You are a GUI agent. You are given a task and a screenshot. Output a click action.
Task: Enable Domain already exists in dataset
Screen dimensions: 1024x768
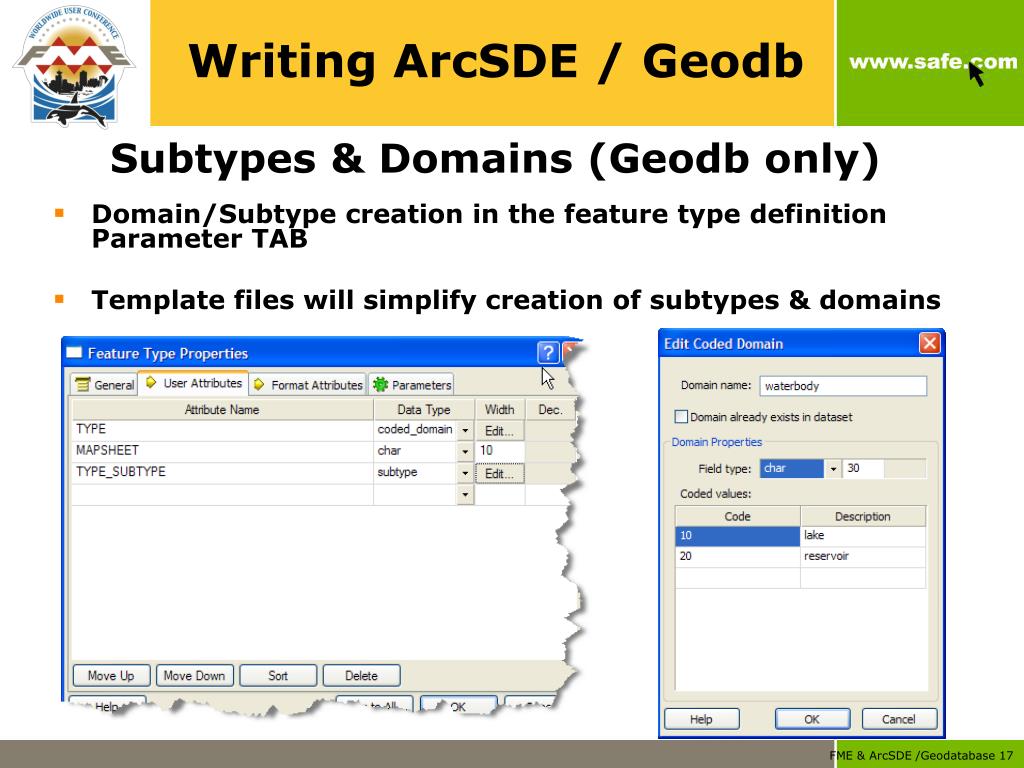point(681,417)
